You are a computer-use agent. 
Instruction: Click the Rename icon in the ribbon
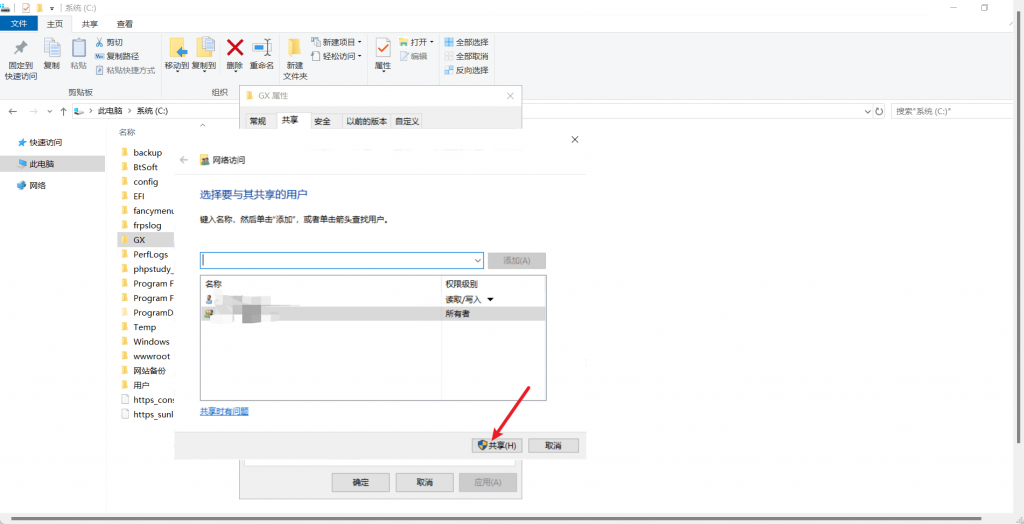click(262, 48)
